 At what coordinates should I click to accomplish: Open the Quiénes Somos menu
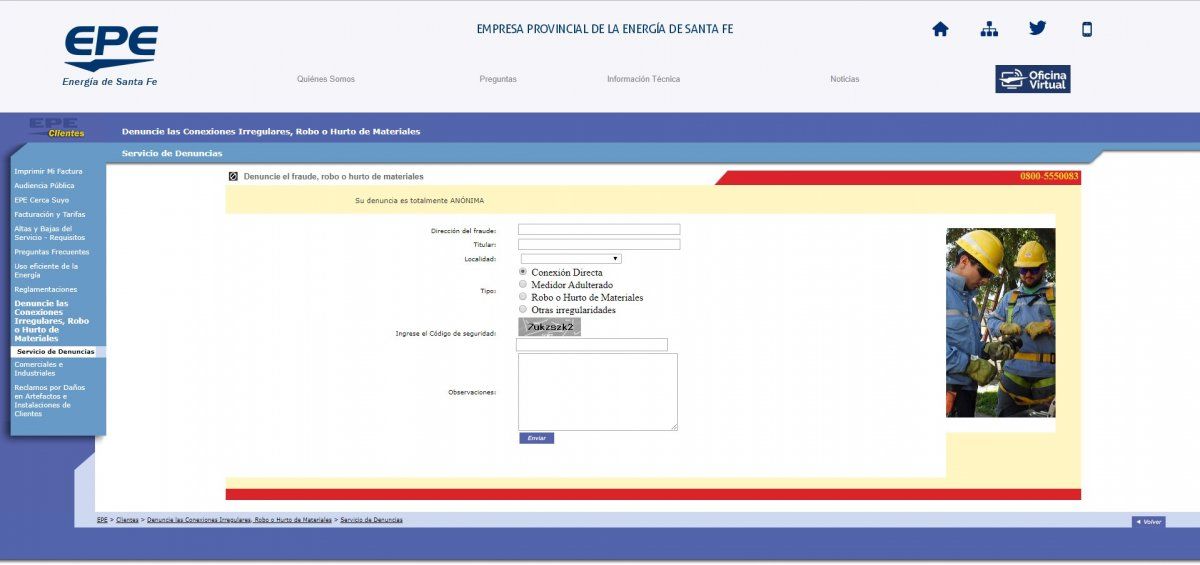(x=326, y=79)
